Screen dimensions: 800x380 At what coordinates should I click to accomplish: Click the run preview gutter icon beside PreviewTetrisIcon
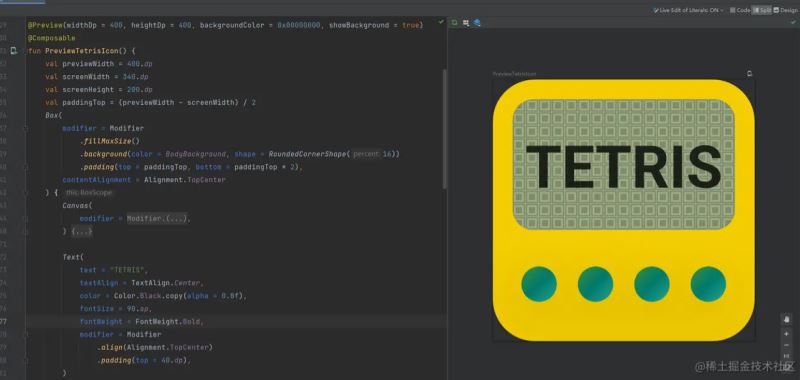coord(14,51)
